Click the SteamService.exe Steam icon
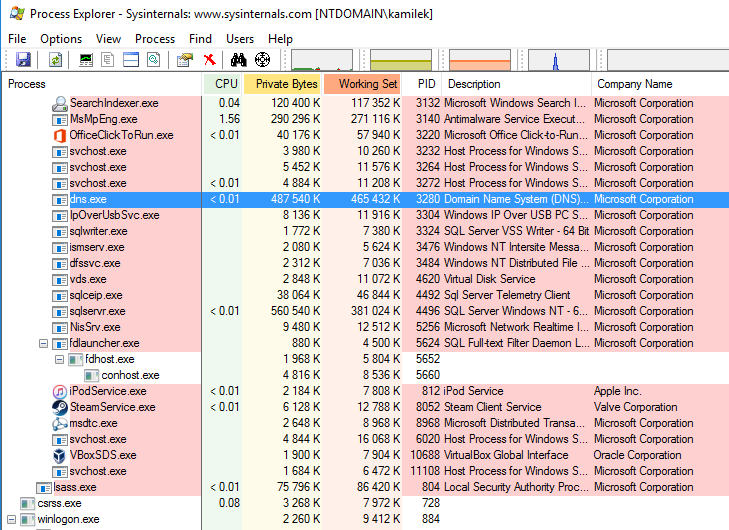Viewport: 729px width, 530px height. point(60,408)
